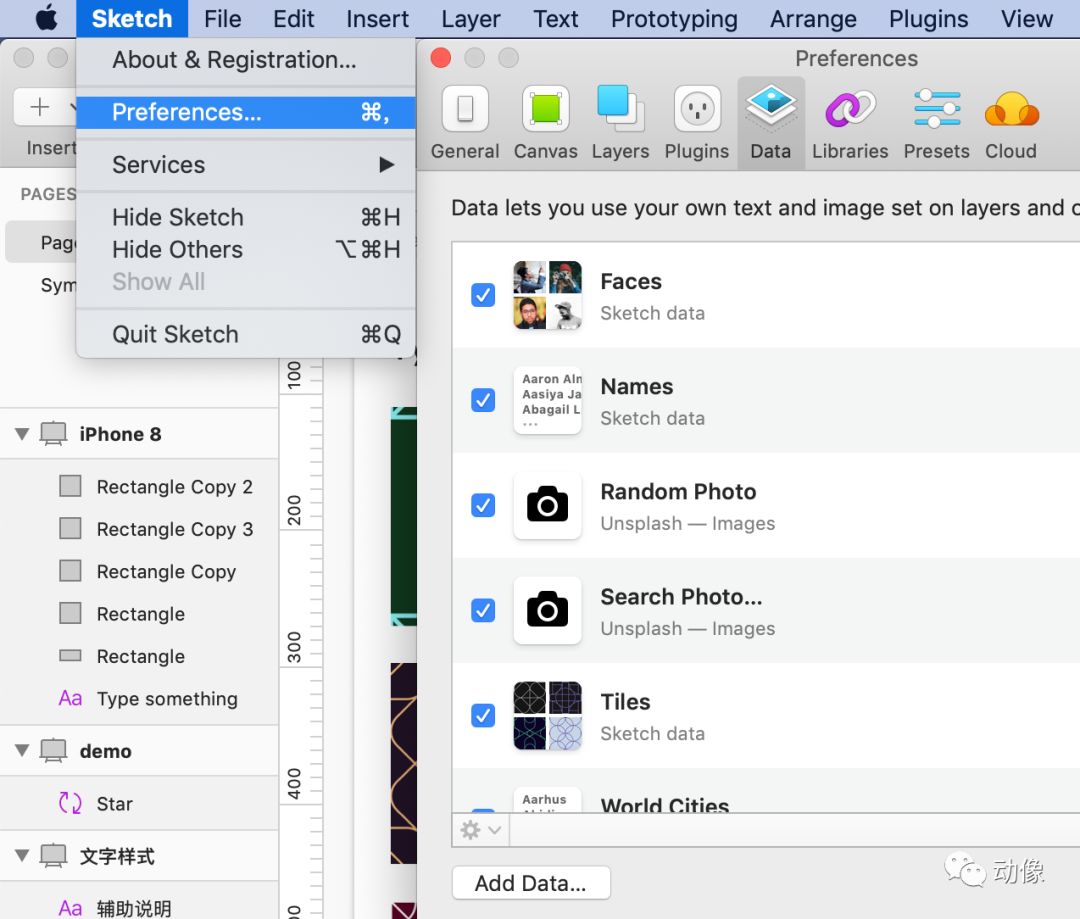
Task: Click the Random Photo camera icon
Action: coord(548,505)
